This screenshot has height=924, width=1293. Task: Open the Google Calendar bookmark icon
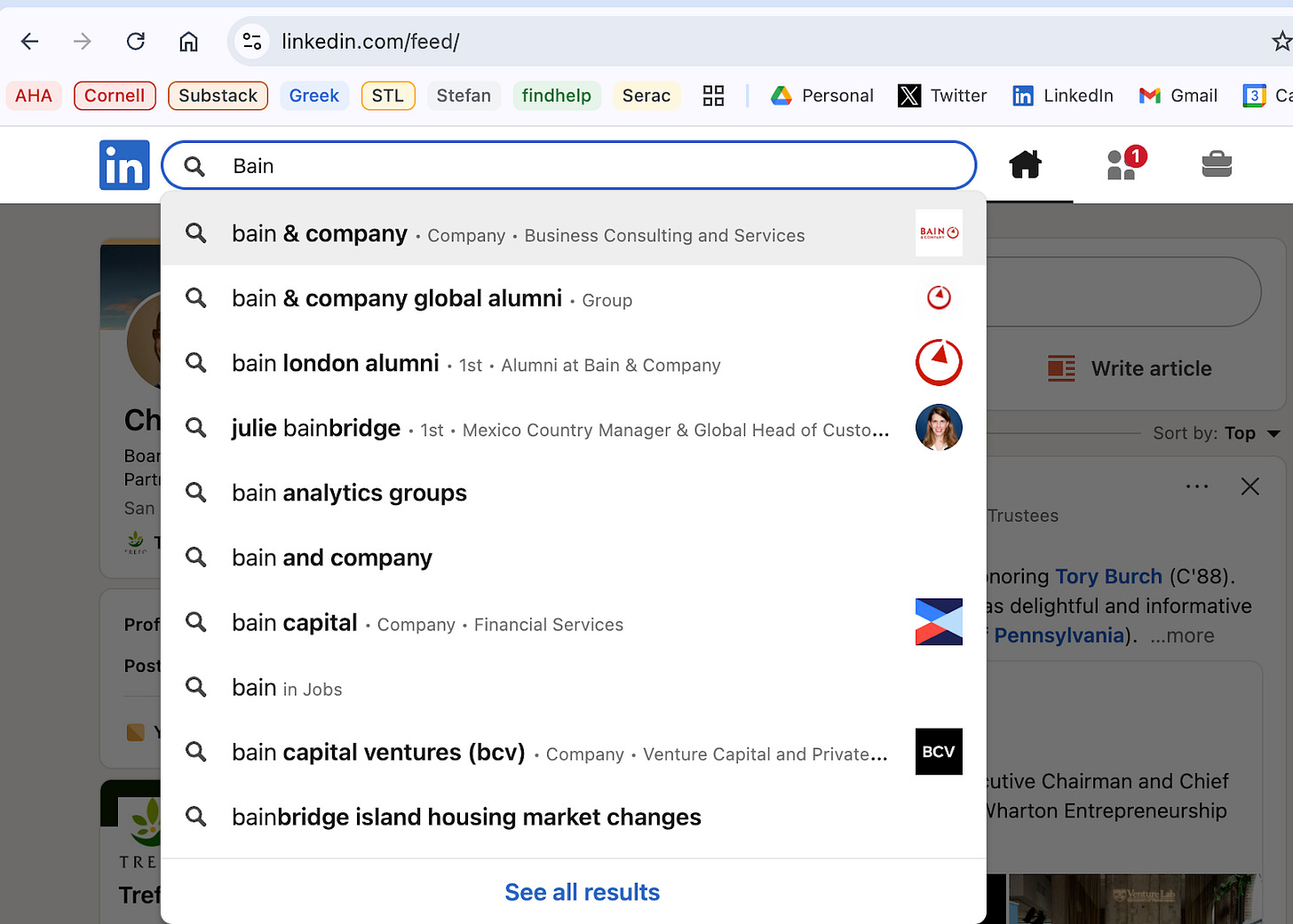click(1254, 96)
